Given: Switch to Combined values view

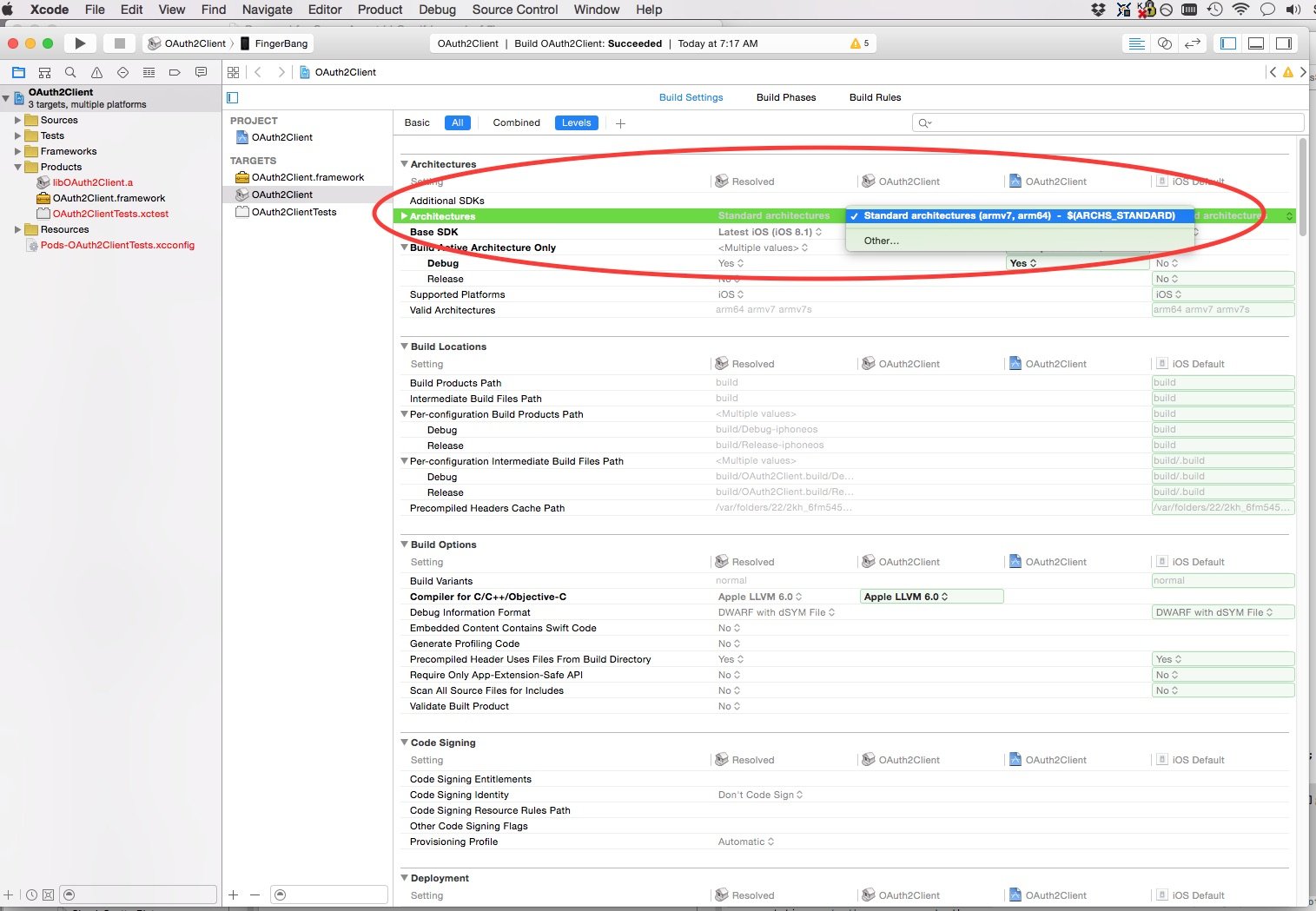Looking at the screenshot, I should point(517,122).
